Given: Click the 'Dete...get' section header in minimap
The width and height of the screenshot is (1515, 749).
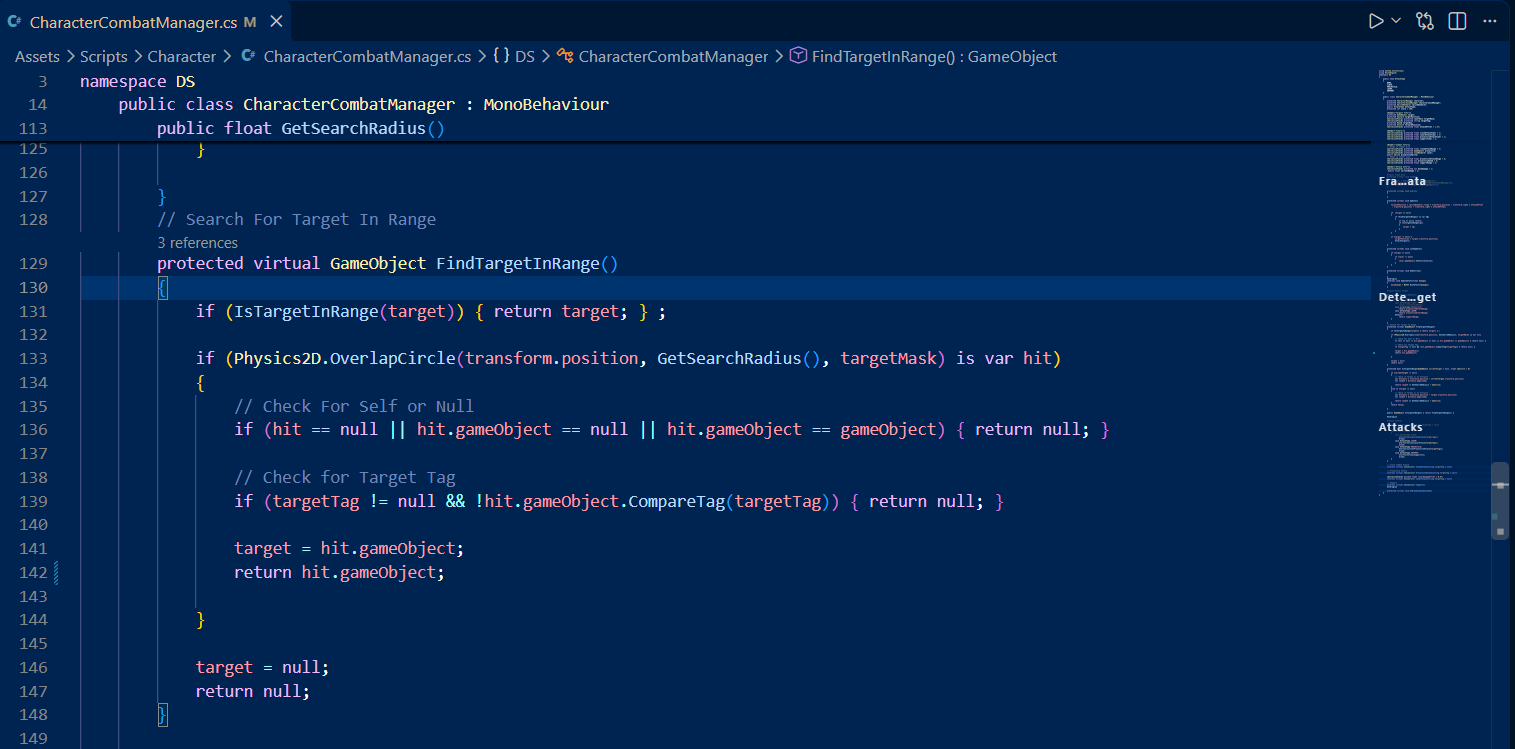Looking at the screenshot, I should (1407, 297).
